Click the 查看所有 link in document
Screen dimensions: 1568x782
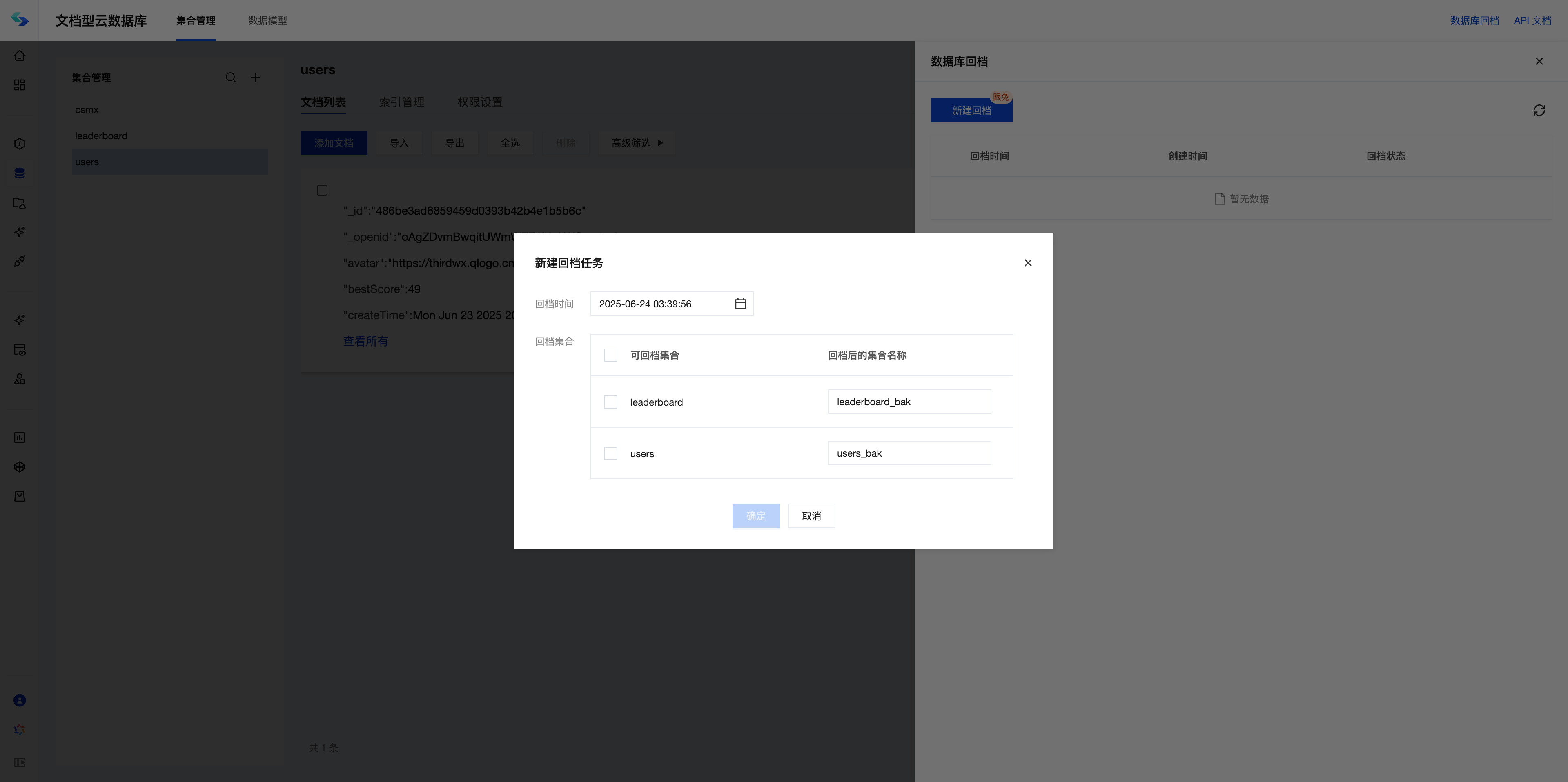pyautogui.click(x=365, y=341)
